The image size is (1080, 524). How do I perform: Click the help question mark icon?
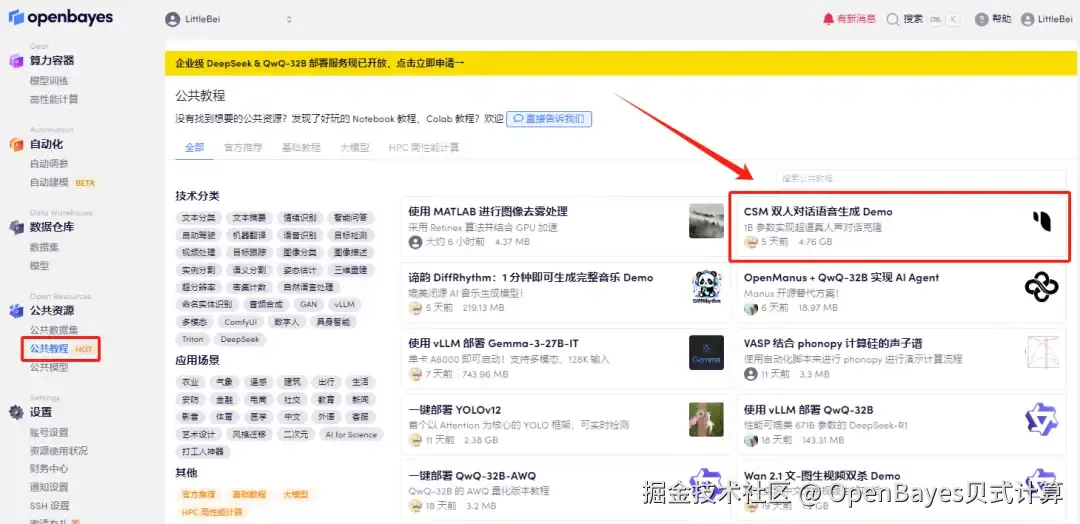pos(982,19)
